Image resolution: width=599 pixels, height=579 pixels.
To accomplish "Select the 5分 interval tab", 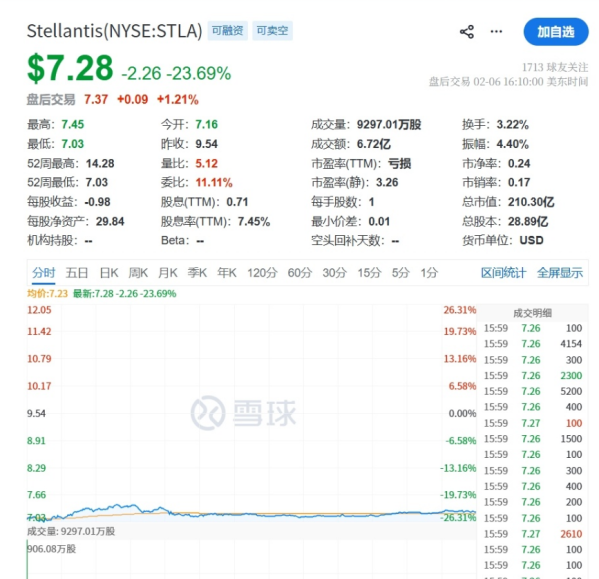I will click(x=401, y=273).
